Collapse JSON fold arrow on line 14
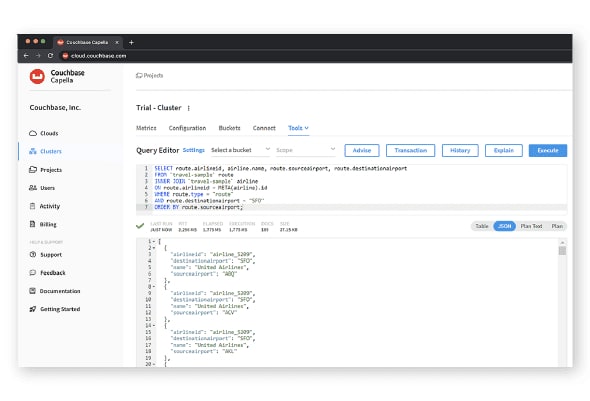Viewport: 590px width, 401px height. click(154, 325)
